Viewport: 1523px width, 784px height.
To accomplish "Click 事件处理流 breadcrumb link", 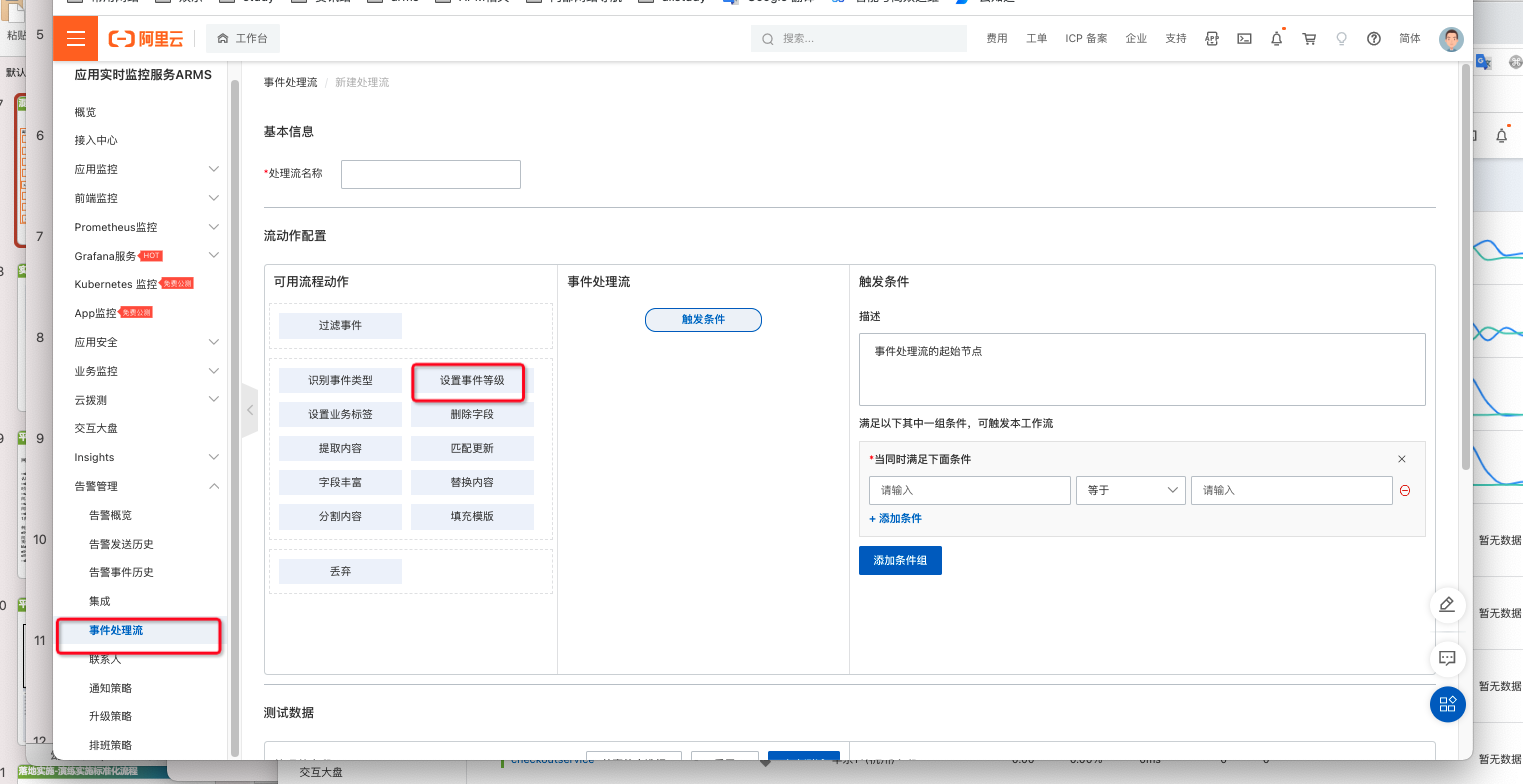I will (290, 82).
